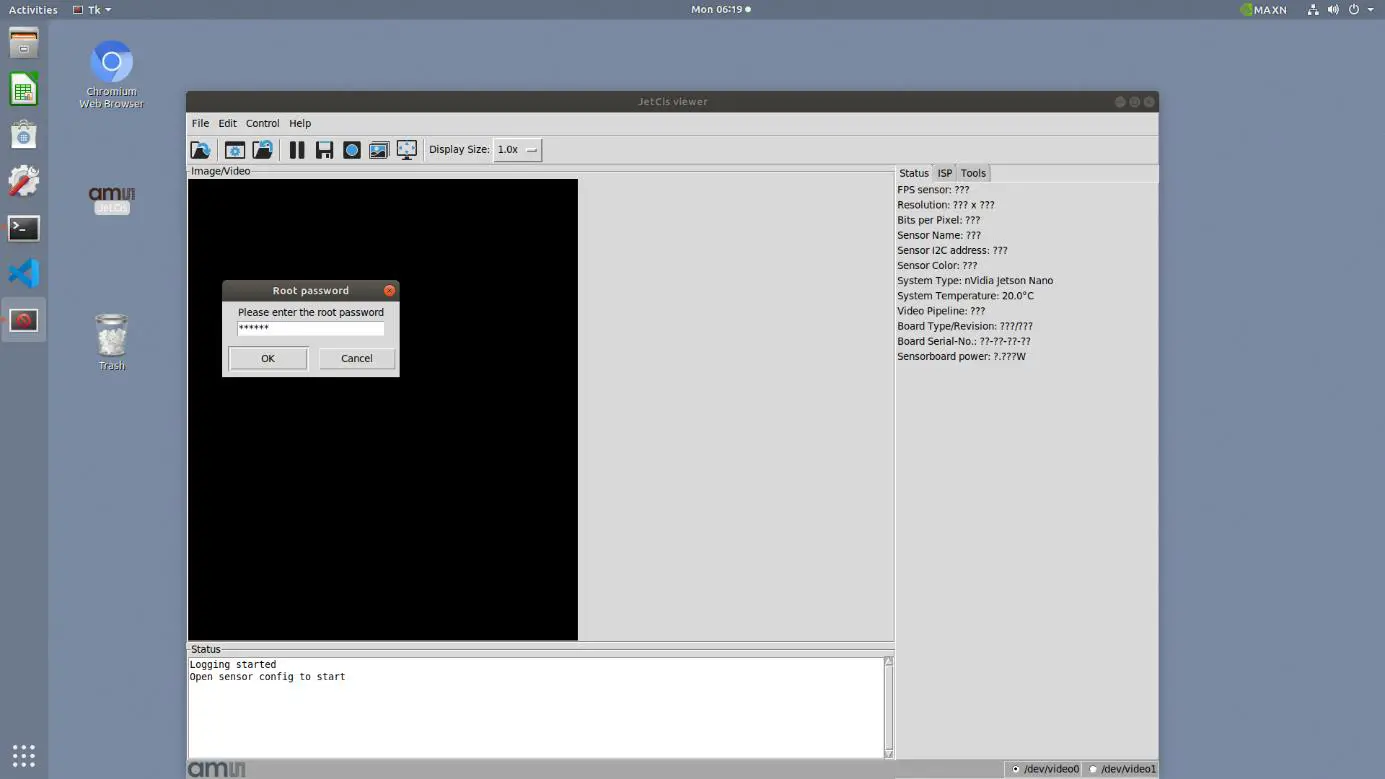Click the Bits per Pixel status line

click(x=939, y=220)
